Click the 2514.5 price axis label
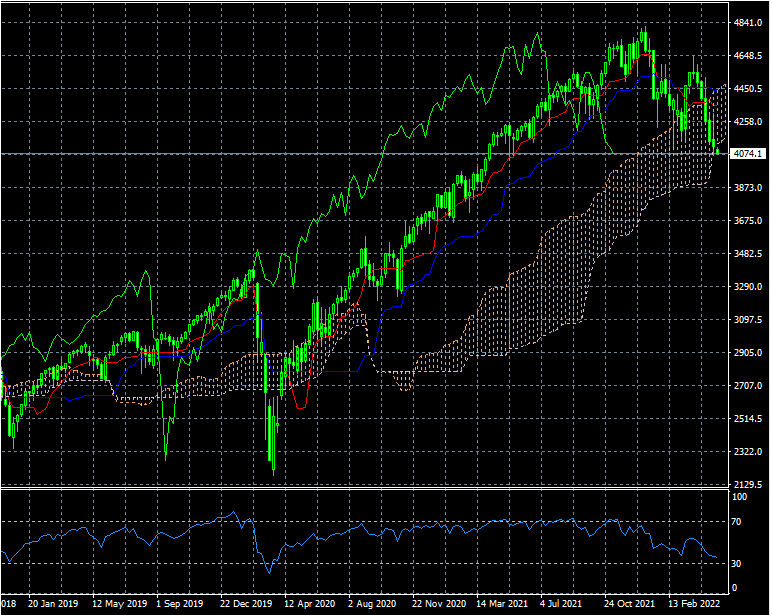The image size is (772, 616). (x=747, y=419)
